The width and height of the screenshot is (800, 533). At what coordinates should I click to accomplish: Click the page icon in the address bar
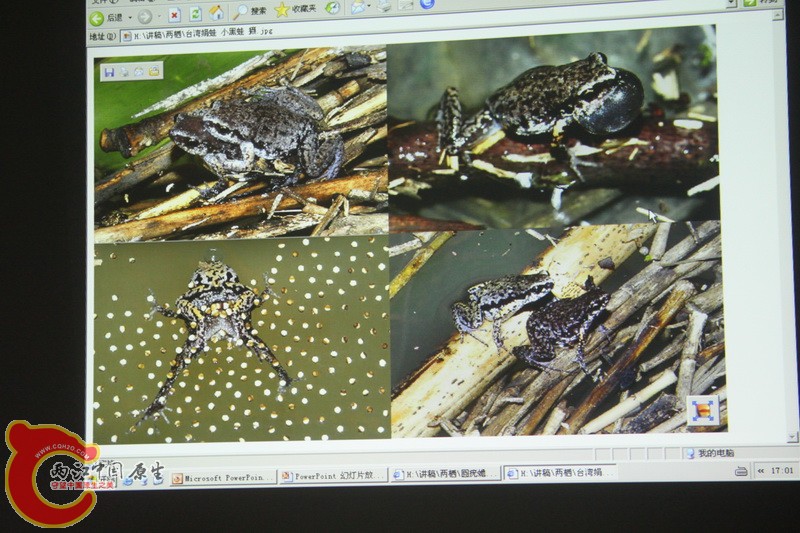(127, 37)
